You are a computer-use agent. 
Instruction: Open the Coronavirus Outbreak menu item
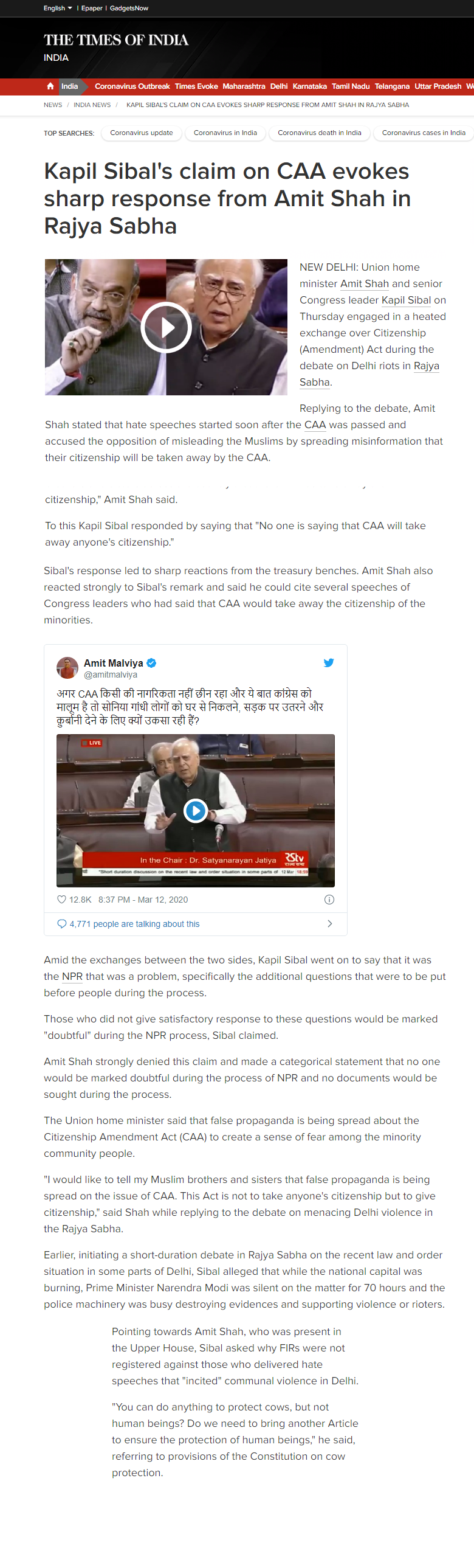(132, 86)
